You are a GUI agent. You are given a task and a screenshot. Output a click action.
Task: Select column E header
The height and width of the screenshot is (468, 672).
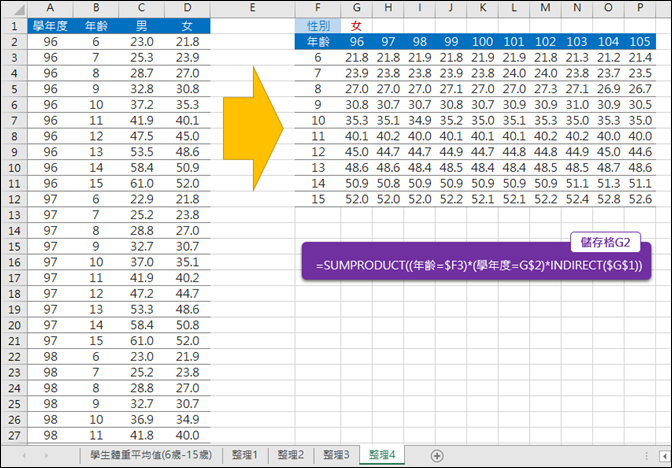click(x=252, y=8)
